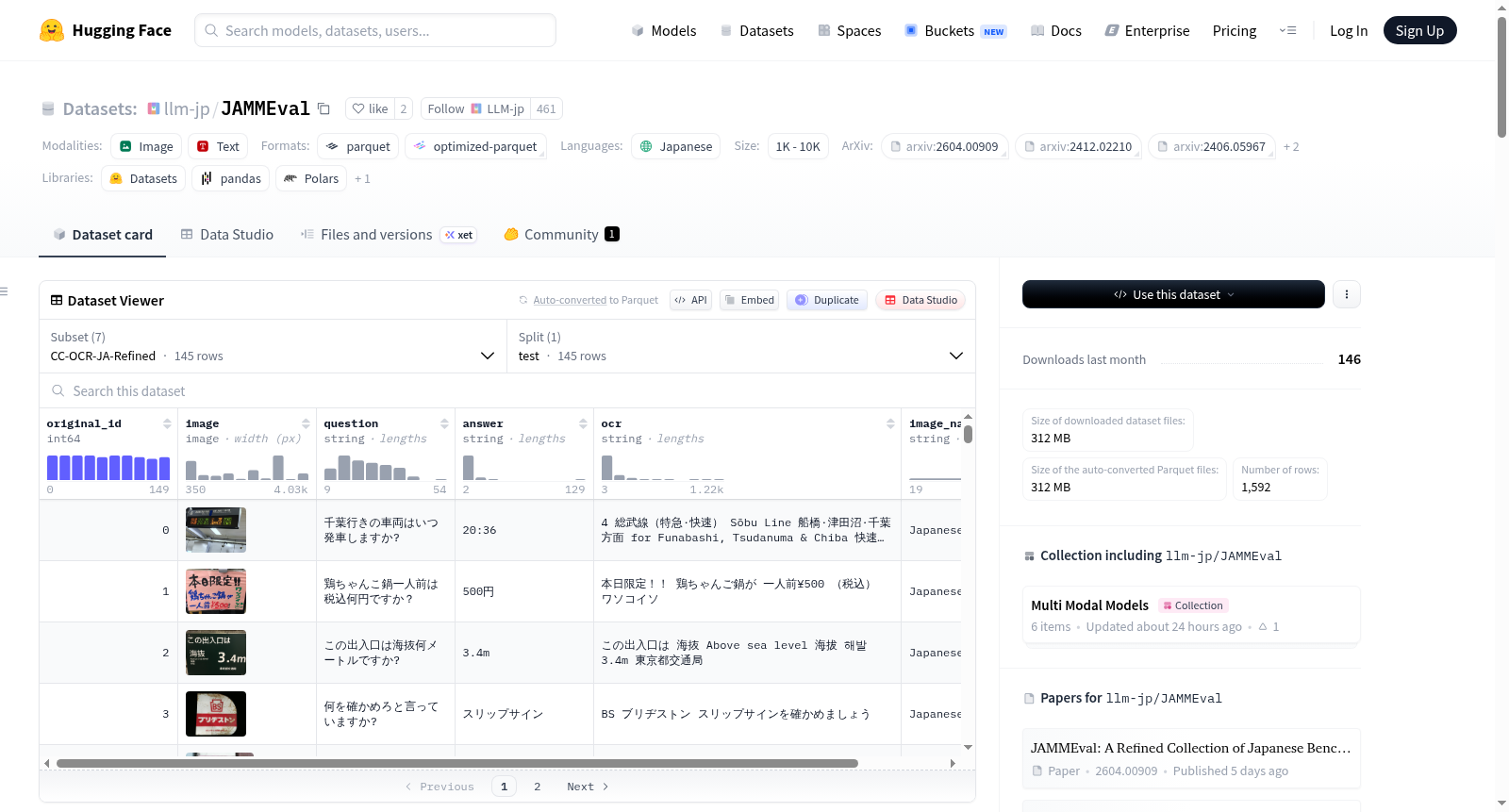Open the row 1 red sign image thumbnail
The width and height of the screenshot is (1509, 812).
coord(216,591)
